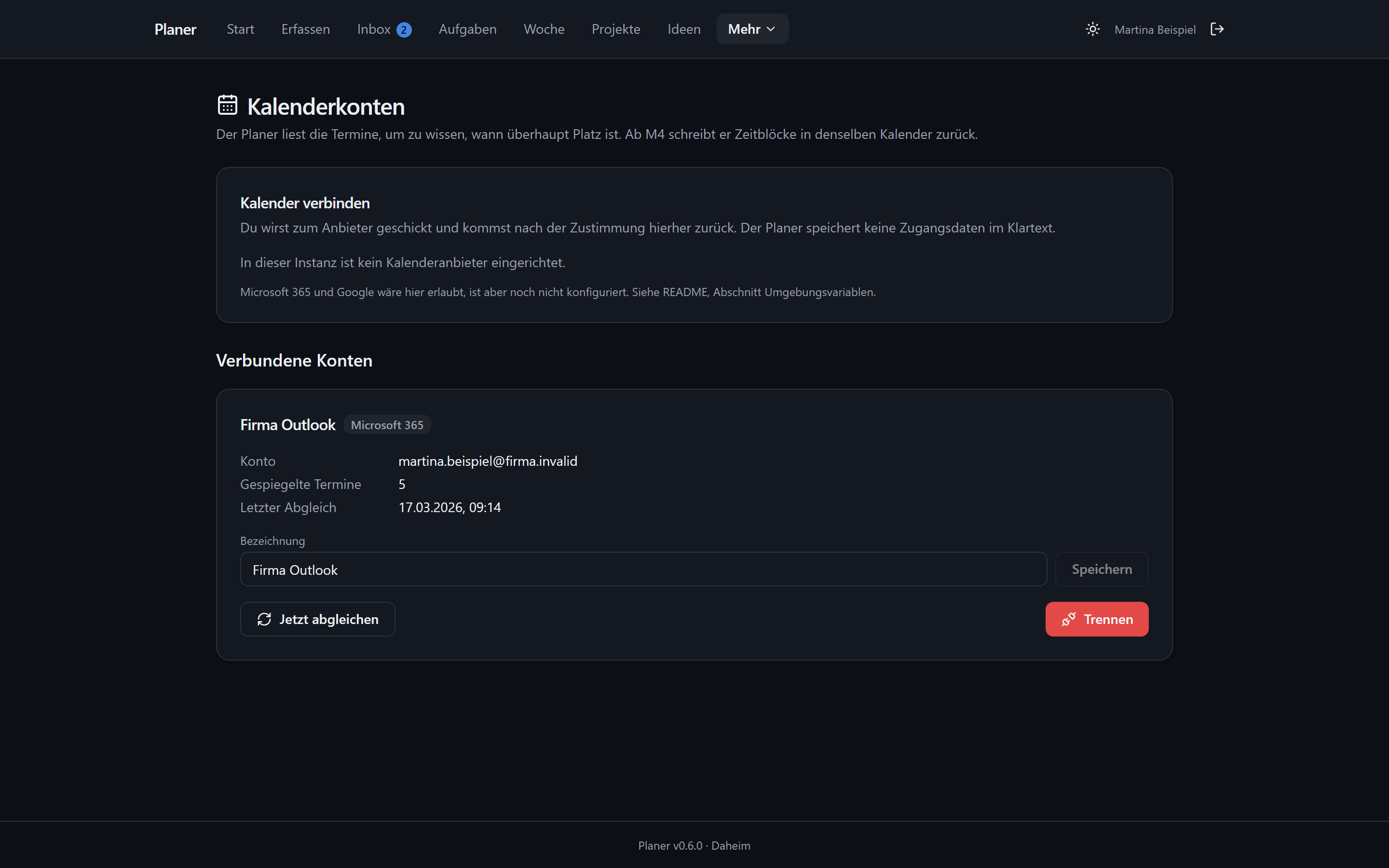This screenshot has width=1389, height=868.
Task: Click the Martina Beispiel username
Action: 1155,30
